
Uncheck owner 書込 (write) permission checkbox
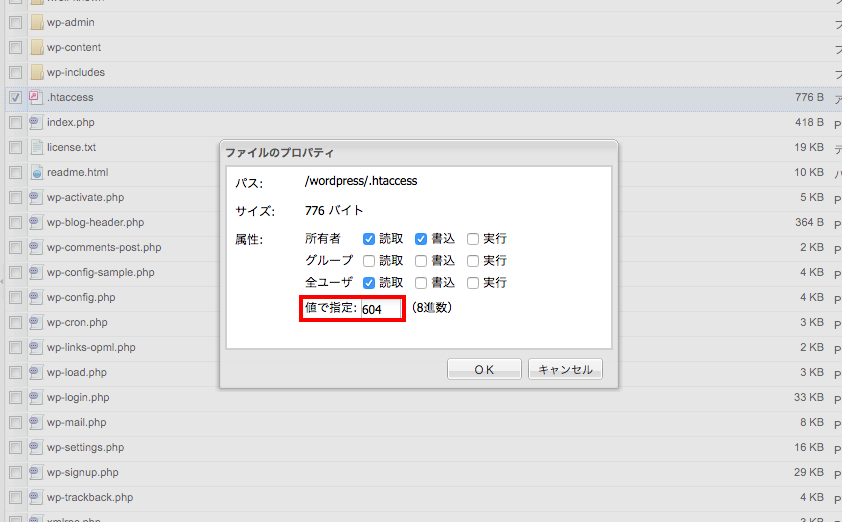(421, 239)
